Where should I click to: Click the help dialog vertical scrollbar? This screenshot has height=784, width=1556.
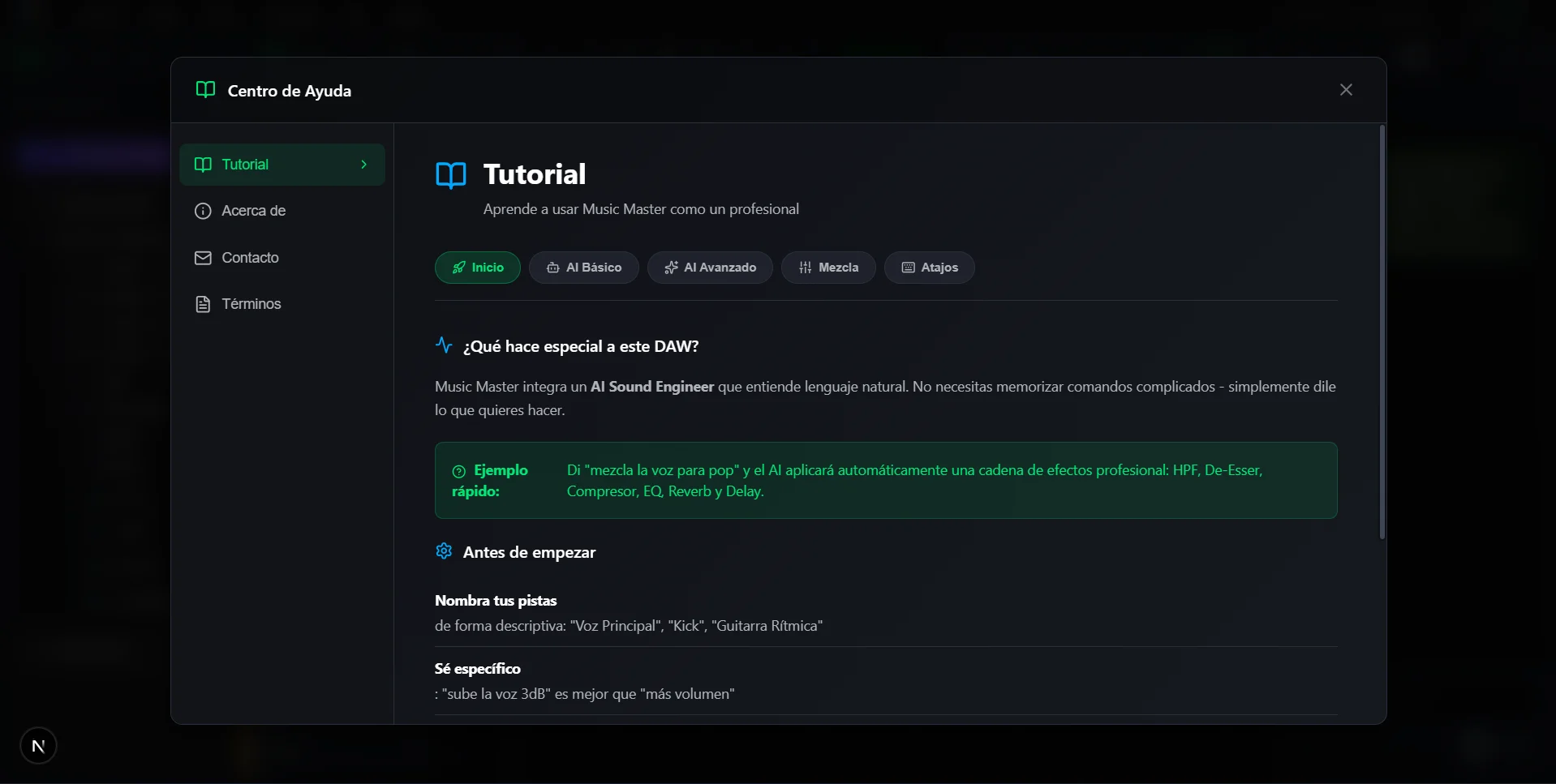pyautogui.click(x=1382, y=332)
